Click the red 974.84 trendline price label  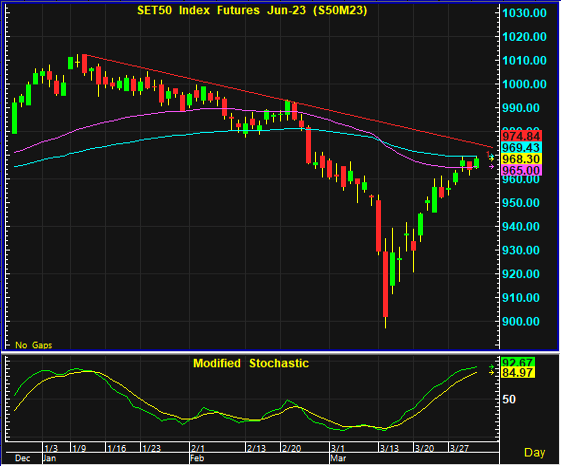[522, 136]
